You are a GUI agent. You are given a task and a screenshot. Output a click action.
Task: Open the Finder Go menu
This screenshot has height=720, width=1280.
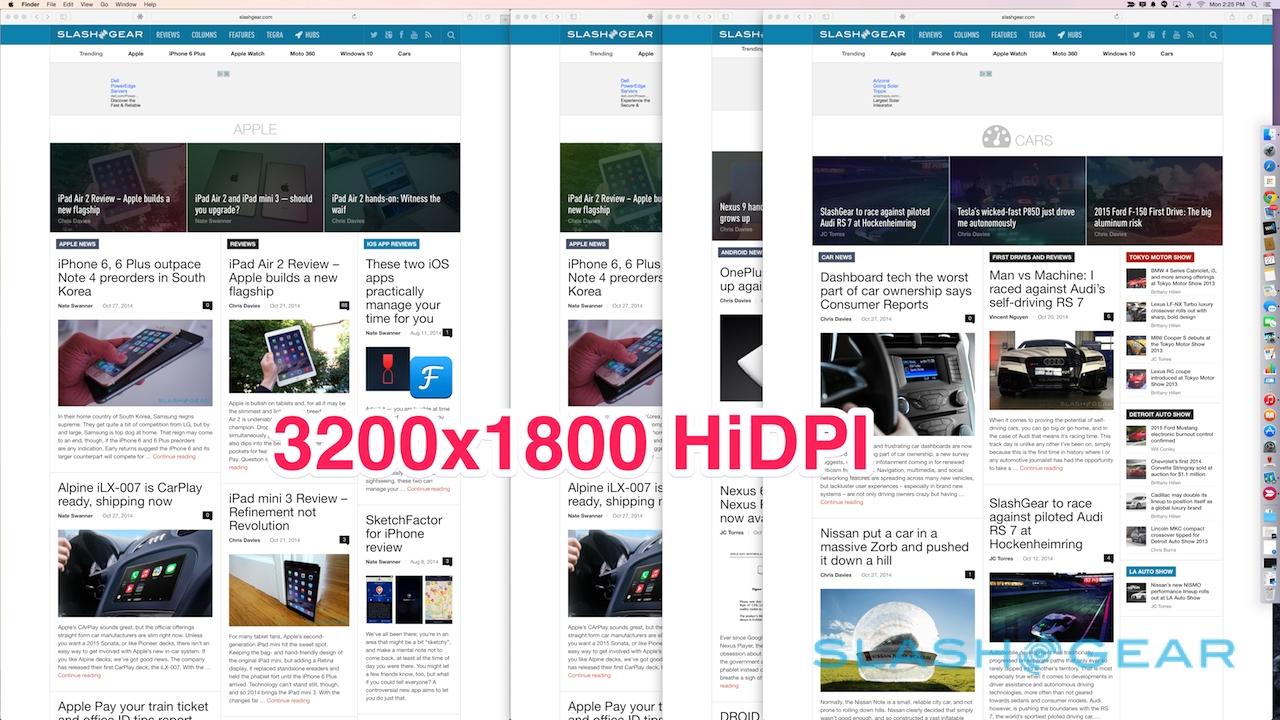click(103, 5)
